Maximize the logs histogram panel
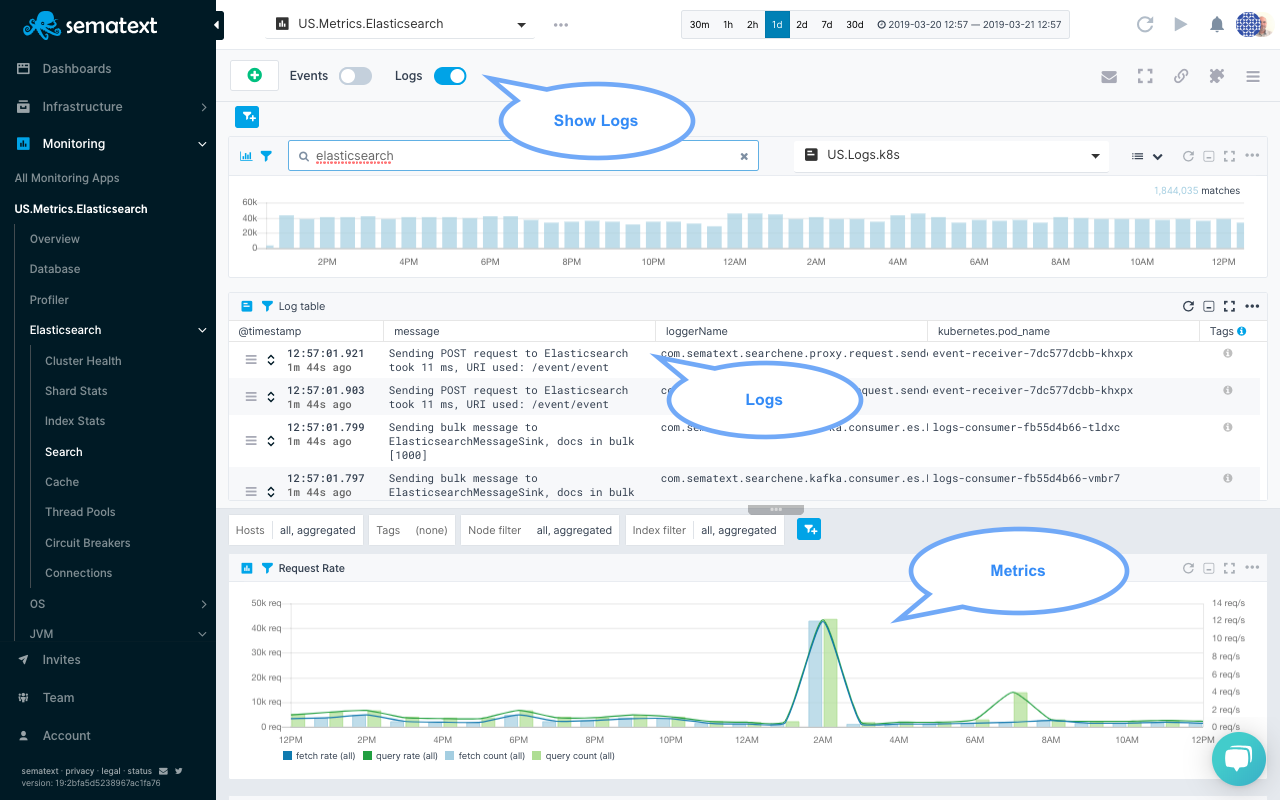Viewport: 1280px width, 800px height. (x=1230, y=156)
